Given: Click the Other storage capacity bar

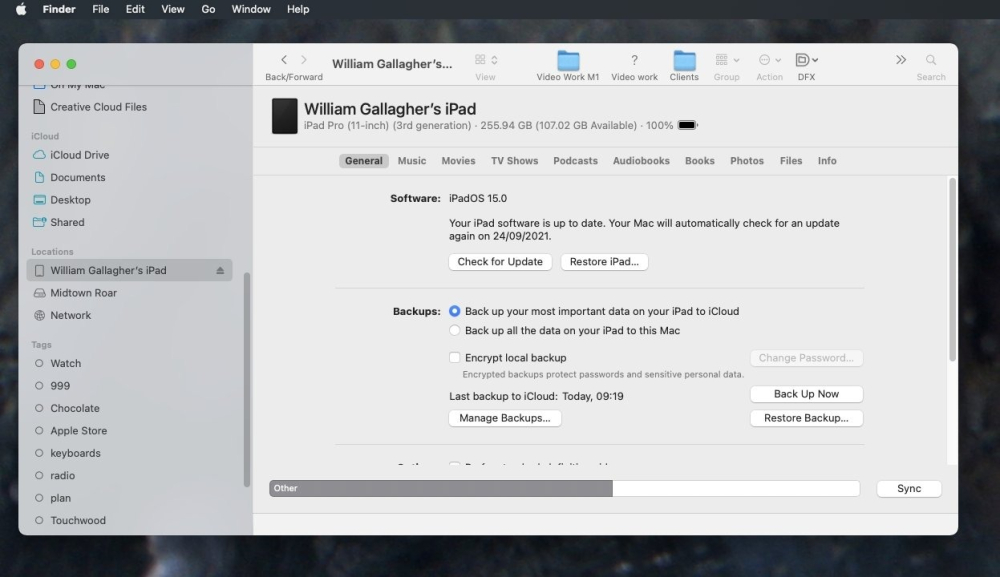Looking at the screenshot, I should point(440,488).
